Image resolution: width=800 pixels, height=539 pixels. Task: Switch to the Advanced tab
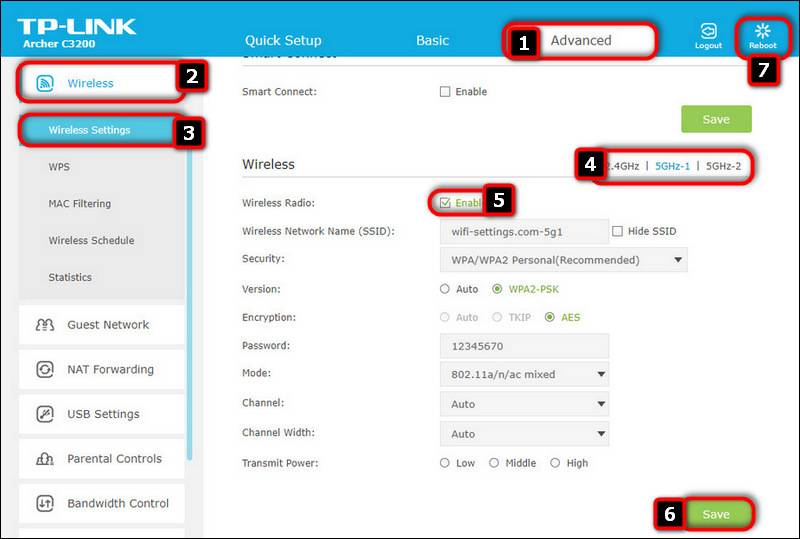click(x=581, y=40)
